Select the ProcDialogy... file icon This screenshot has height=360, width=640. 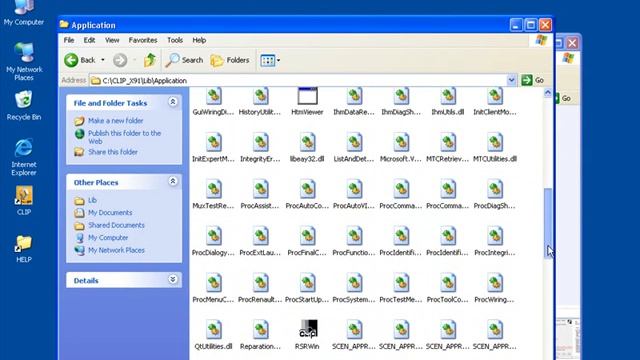pyautogui.click(x=213, y=236)
